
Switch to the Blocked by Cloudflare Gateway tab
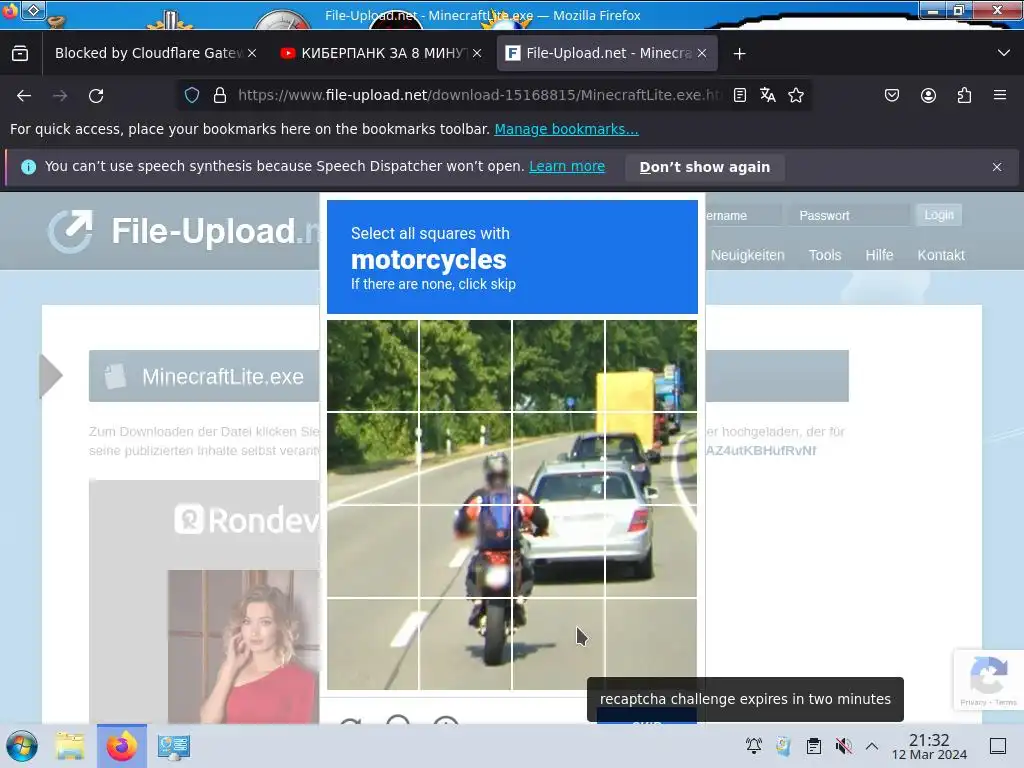(148, 54)
